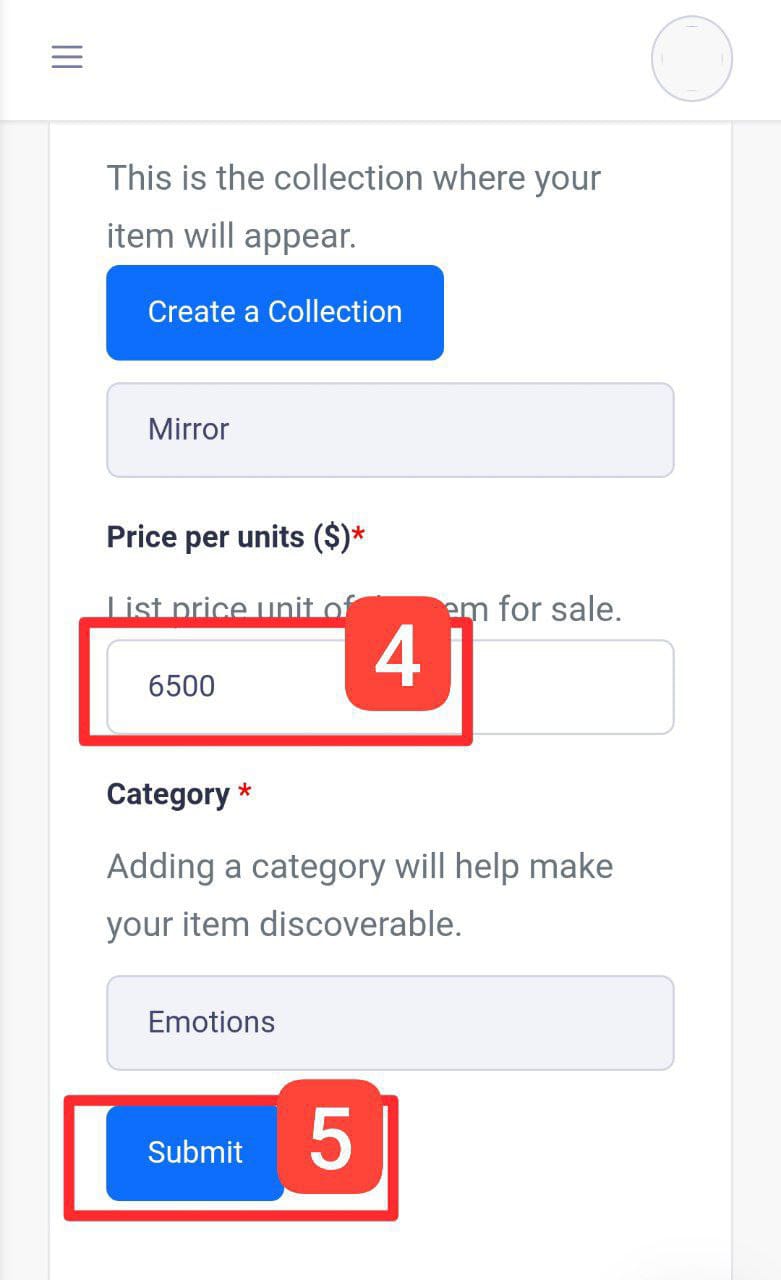Screen dimensions: 781x1280
Task: Open the profile avatar circle
Action: pos(691,59)
